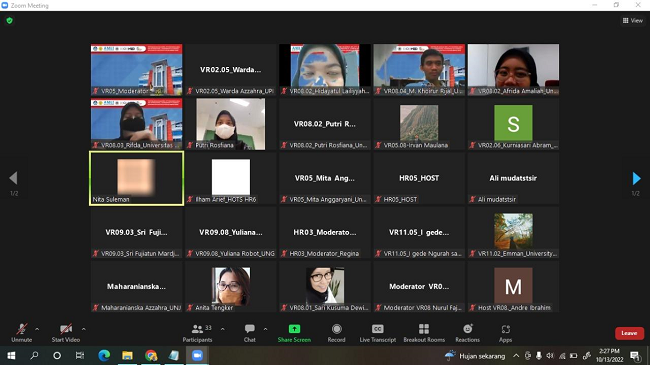This screenshot has height=365, width=650.
Task: Click the Putri Rosfiana video tile
Action: [230, 124]
